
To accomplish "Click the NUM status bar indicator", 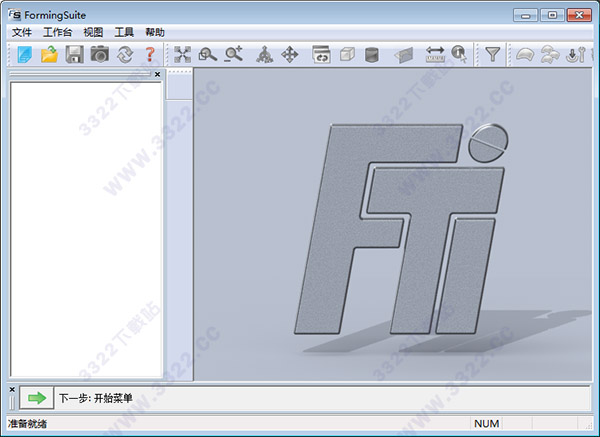I will 486,424.
